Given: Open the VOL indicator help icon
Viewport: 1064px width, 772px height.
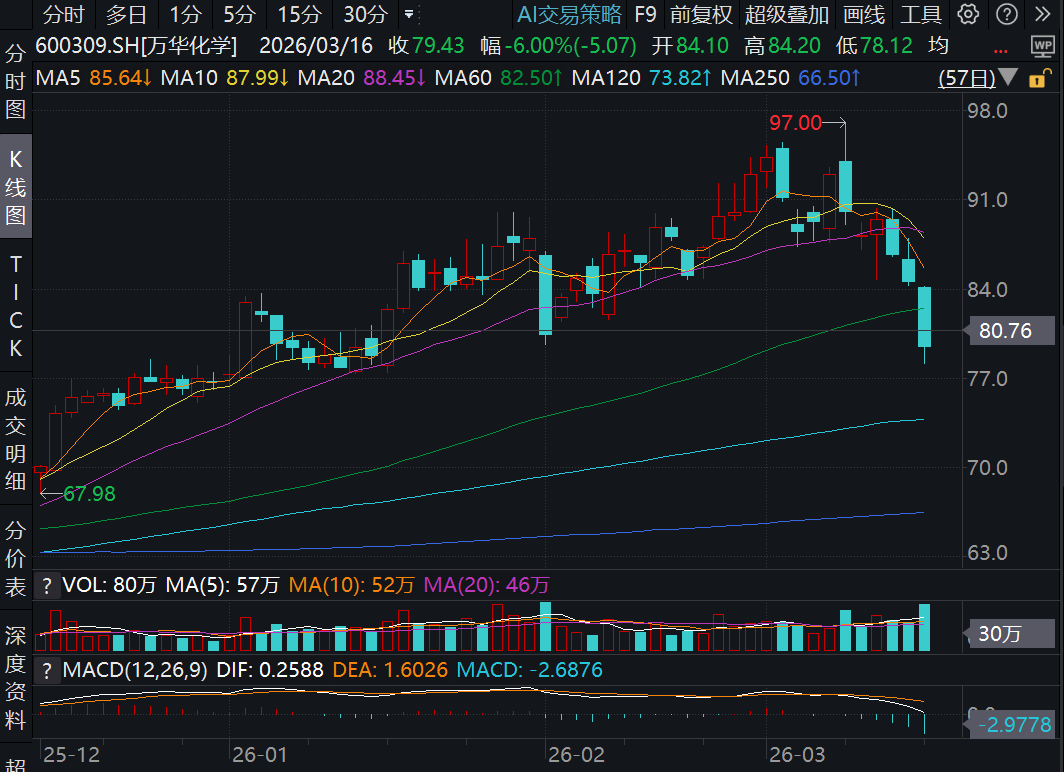Looking at the screenshot, I should click(x=46, y=585).
